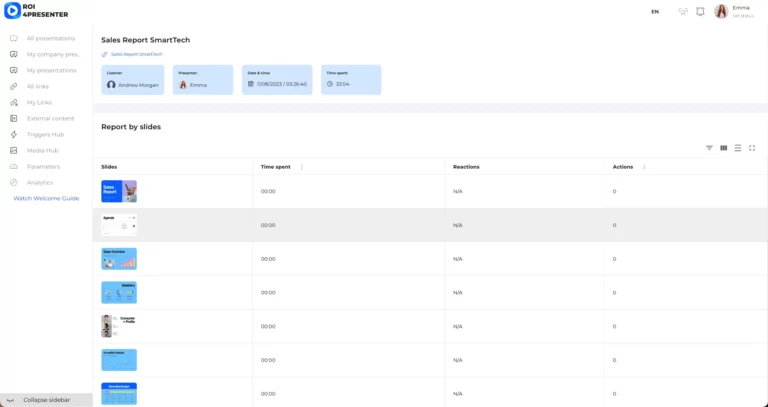The width and height of the screenshot is (768, 407).
Task: Open Parameters section
Action: [x=43, y=167]
